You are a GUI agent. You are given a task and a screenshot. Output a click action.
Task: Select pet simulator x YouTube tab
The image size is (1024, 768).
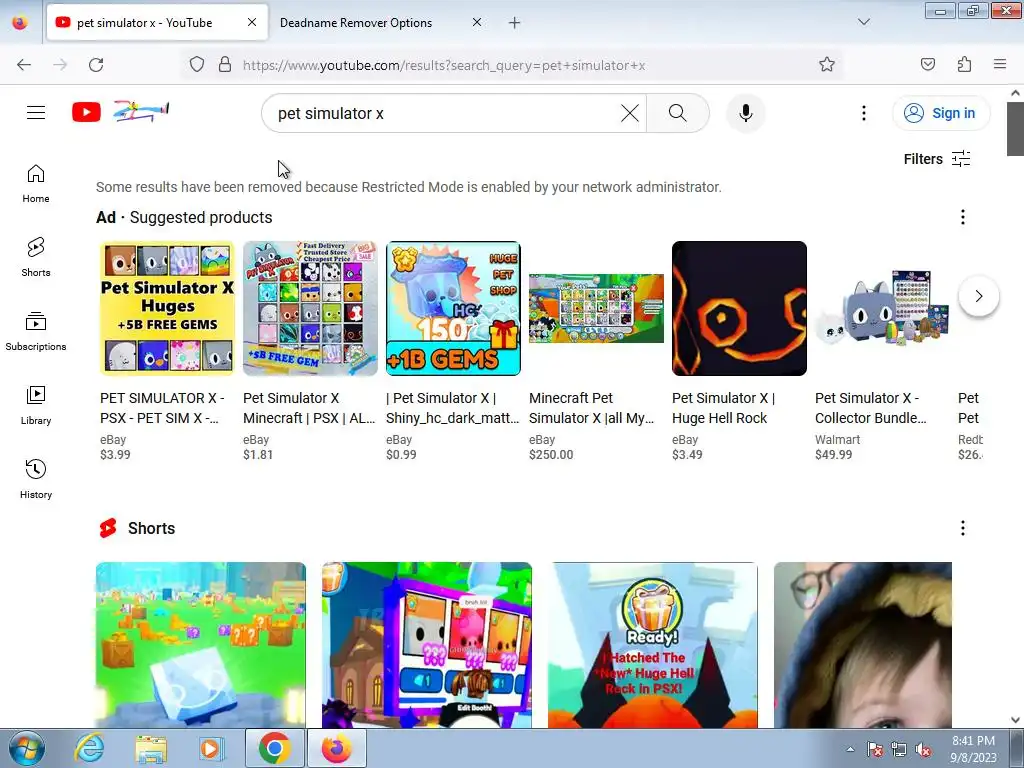click(x=144, y=23)
